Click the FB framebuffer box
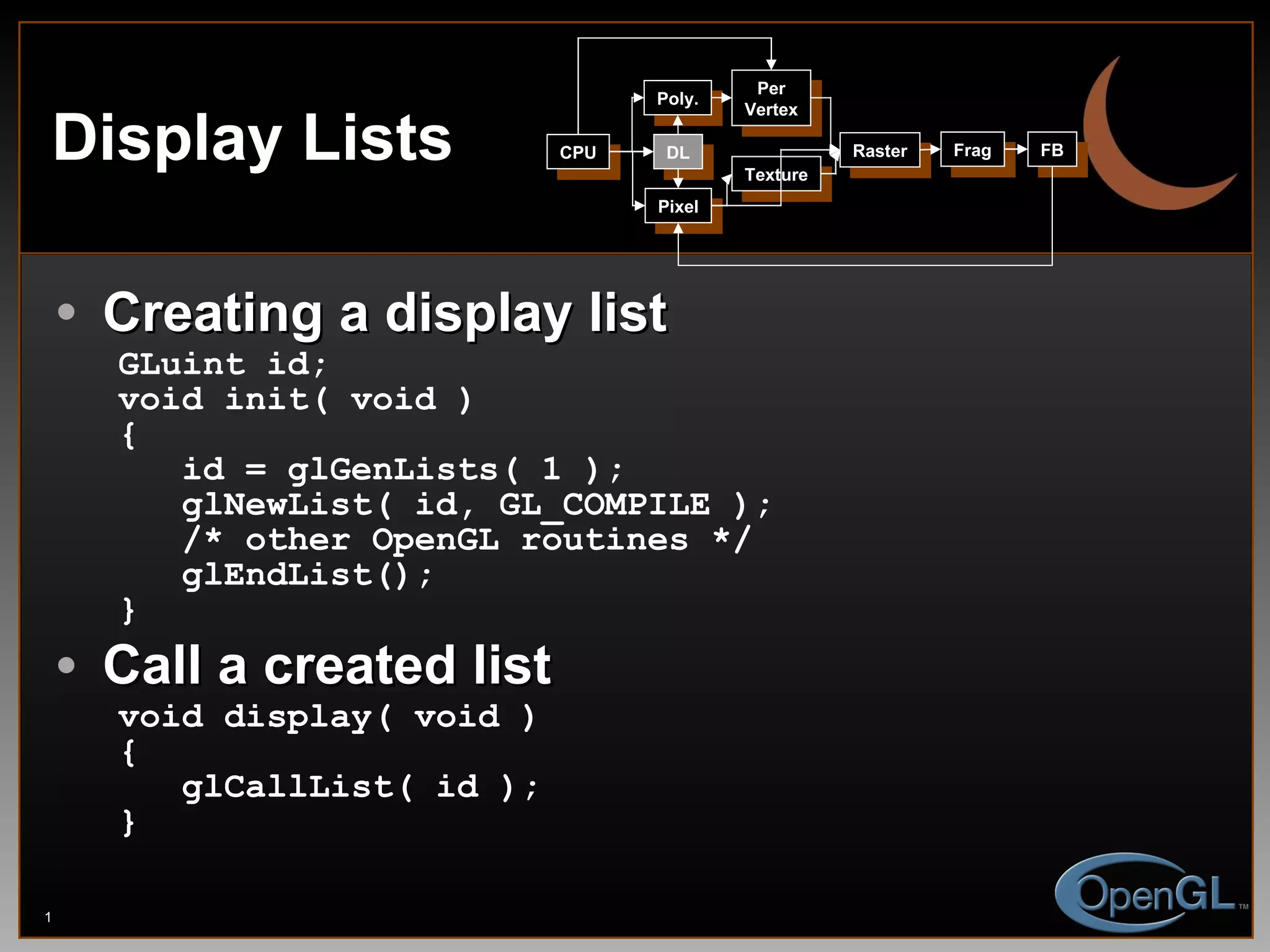Image resolution: width=1270 pixels, height=952 pixels. coord(1052,149)
